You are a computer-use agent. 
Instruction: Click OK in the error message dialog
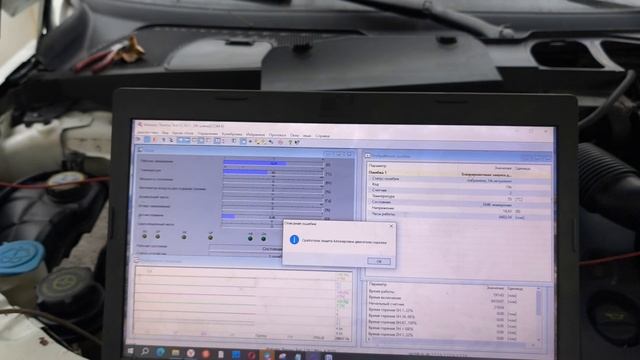[x=379, y=261]
